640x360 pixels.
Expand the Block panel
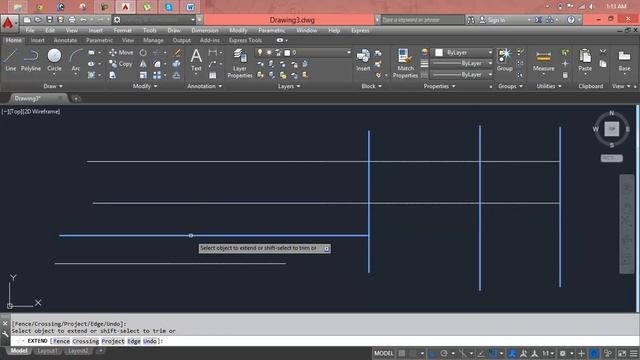point(371,86)
